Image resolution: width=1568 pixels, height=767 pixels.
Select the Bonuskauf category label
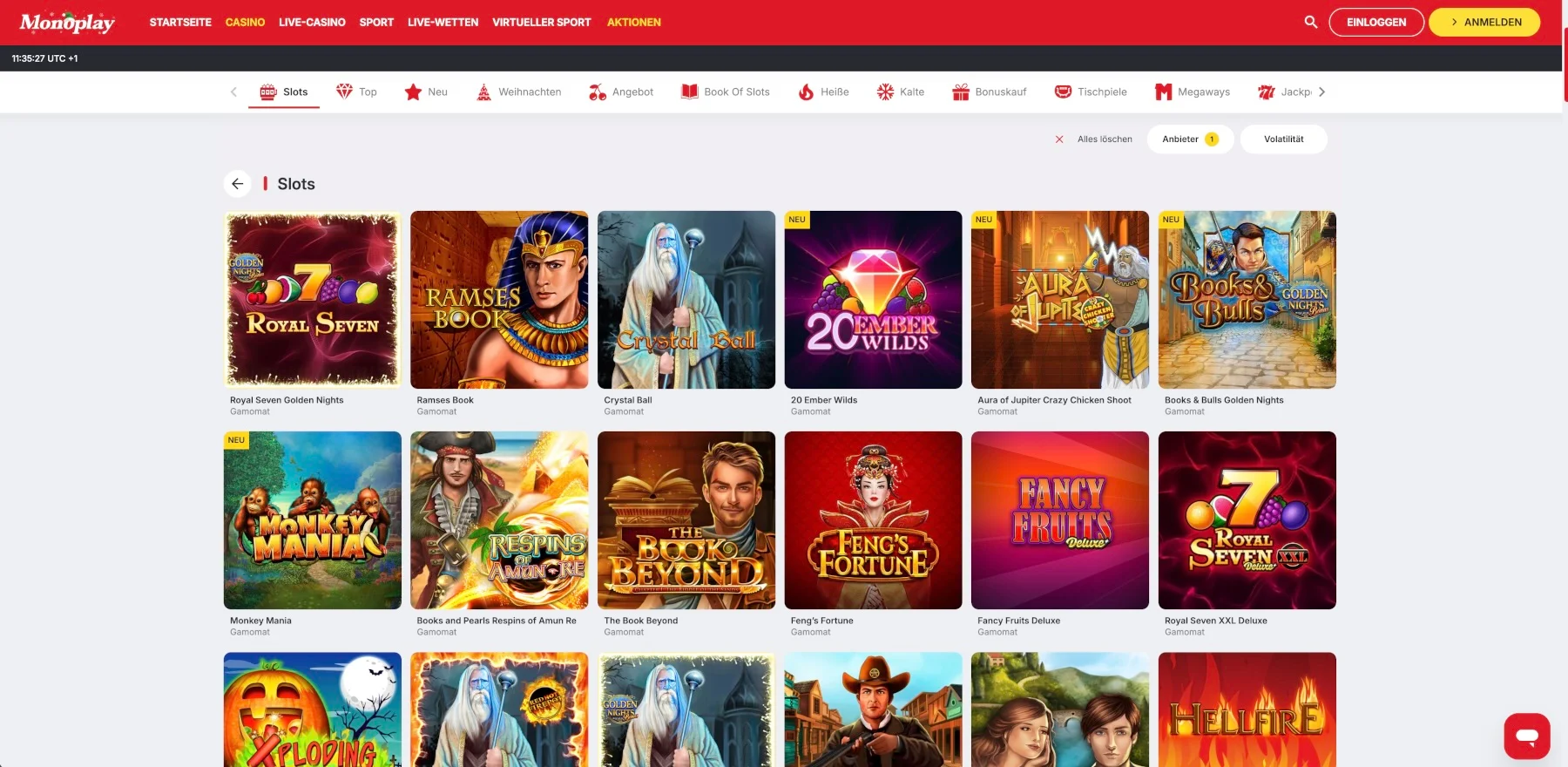(1001, 92)
